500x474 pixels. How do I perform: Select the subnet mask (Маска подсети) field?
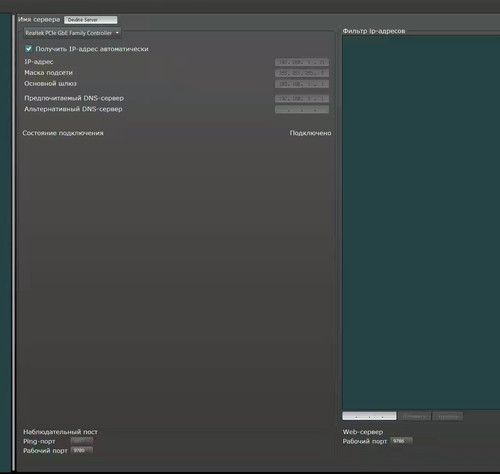302,73
